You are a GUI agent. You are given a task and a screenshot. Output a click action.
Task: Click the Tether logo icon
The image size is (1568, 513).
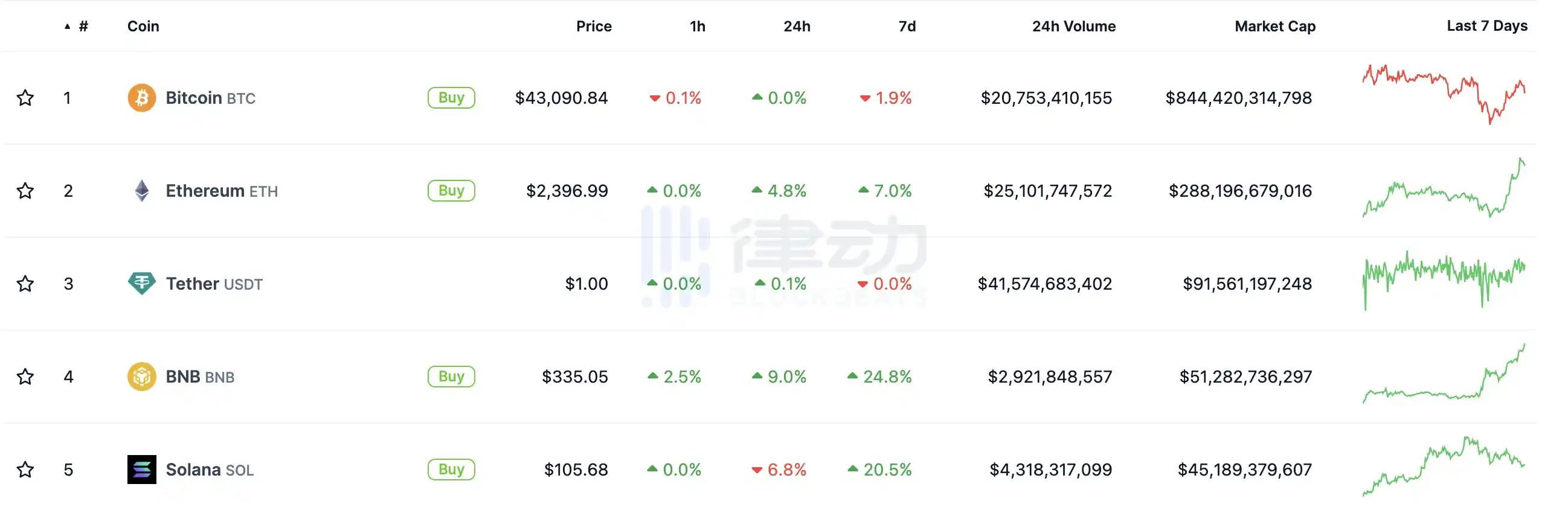point(141,283)
